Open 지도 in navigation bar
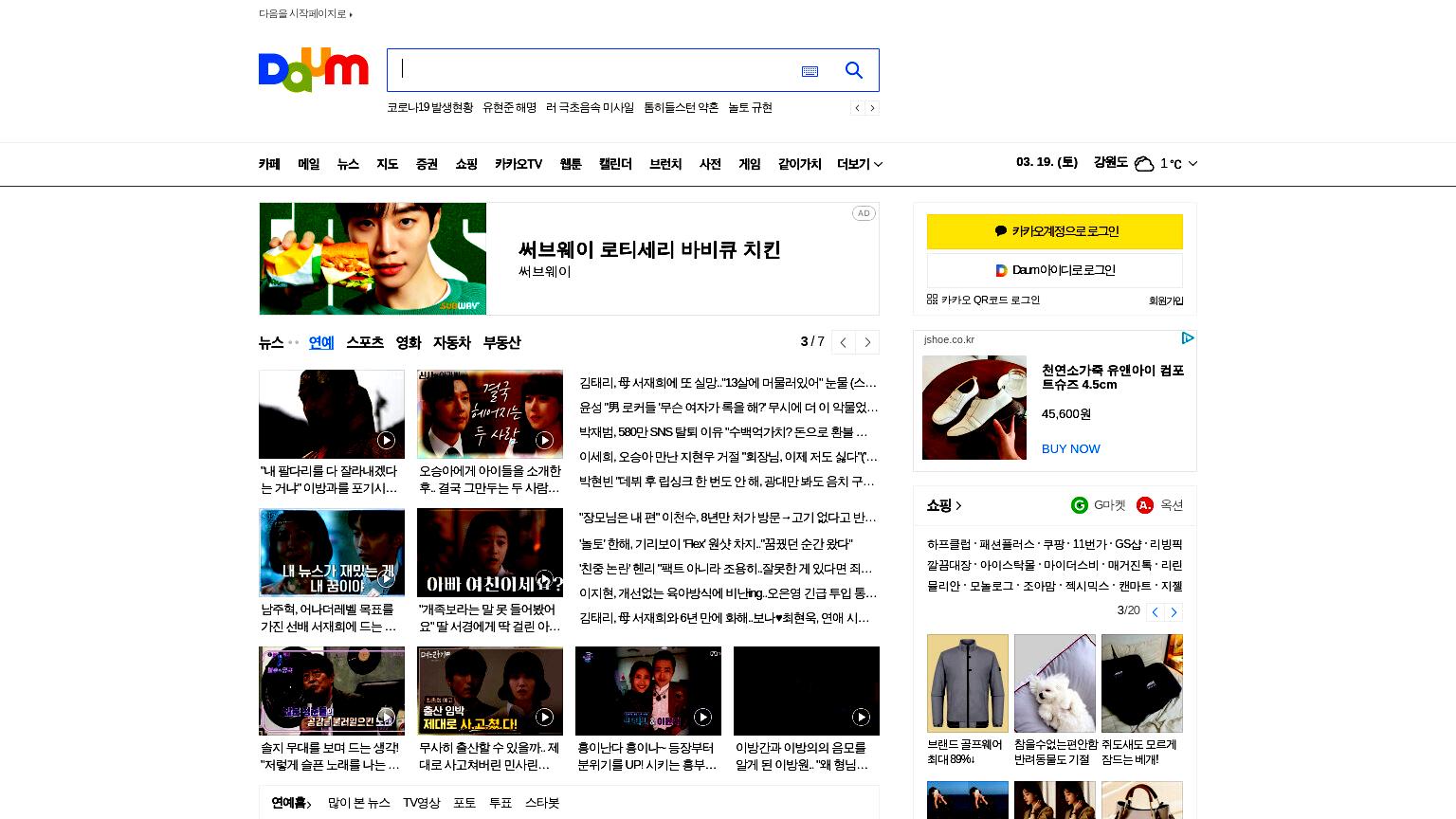 pos(388,164)
